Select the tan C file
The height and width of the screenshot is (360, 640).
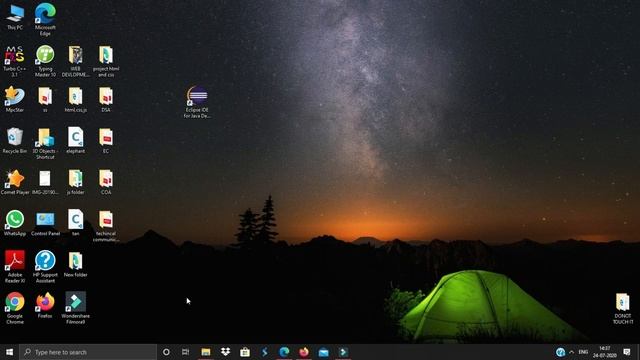coord(76,223)
